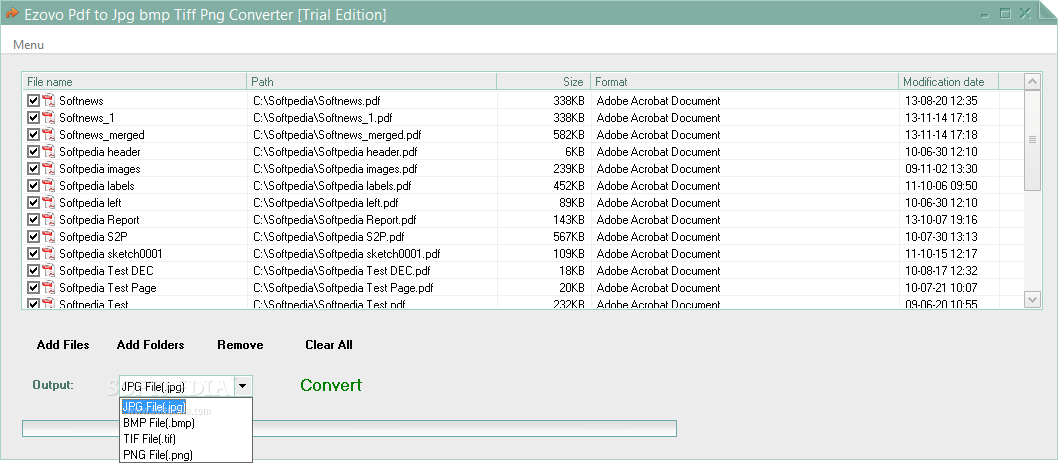Uncheck the Softpedia Report checkbox

point(33,219)
